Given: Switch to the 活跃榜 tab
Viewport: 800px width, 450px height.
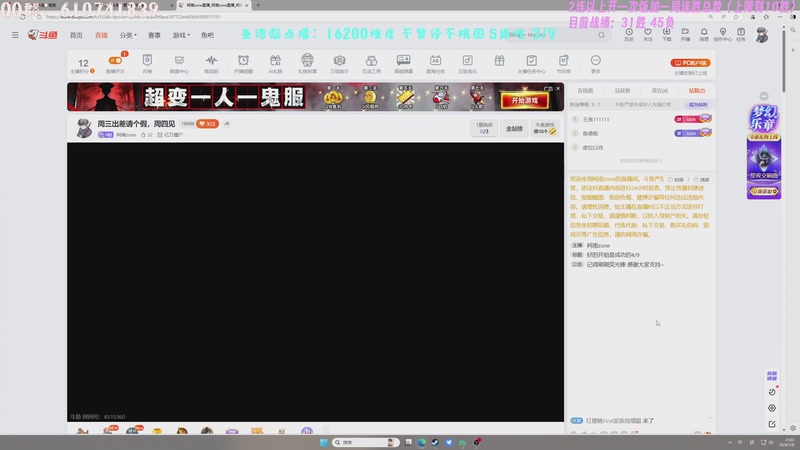Looking at the screenshot, I should tap(622, 91).
